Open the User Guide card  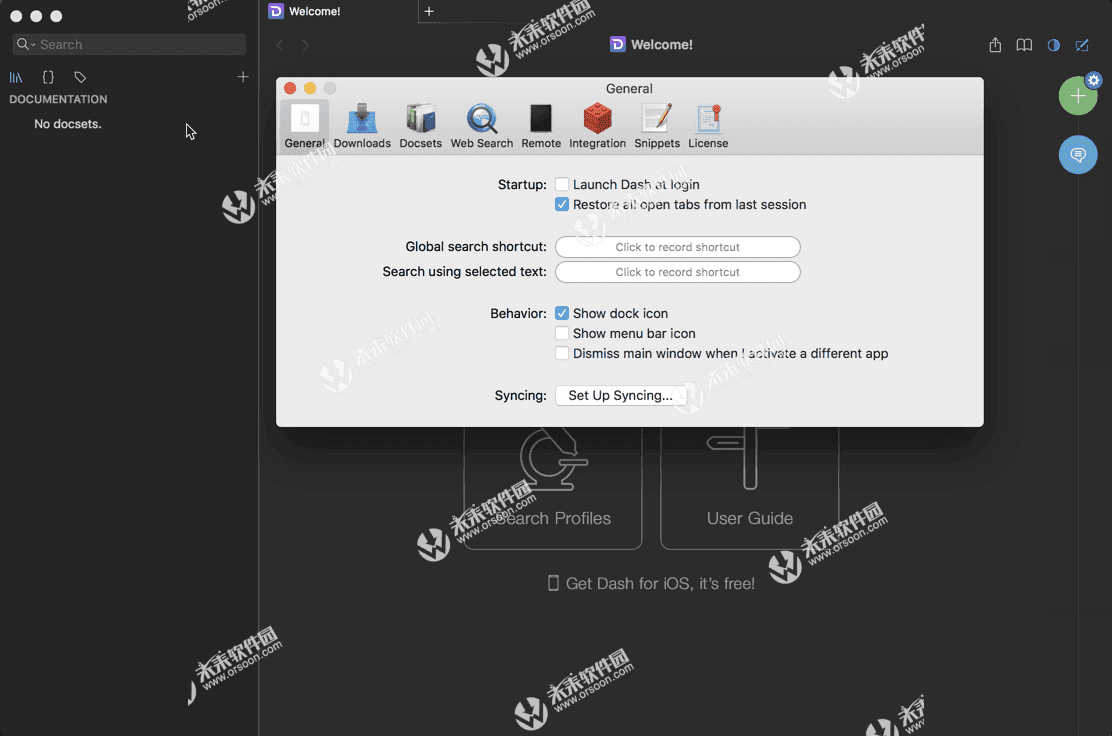tap(750, 488)
